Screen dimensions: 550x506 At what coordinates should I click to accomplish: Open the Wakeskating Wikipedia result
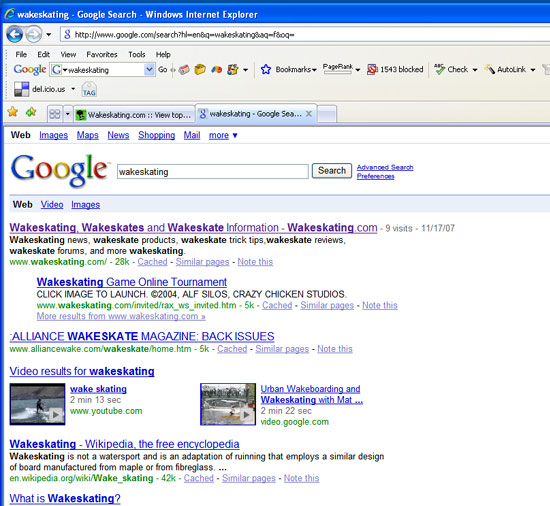[x=125, y=444]
